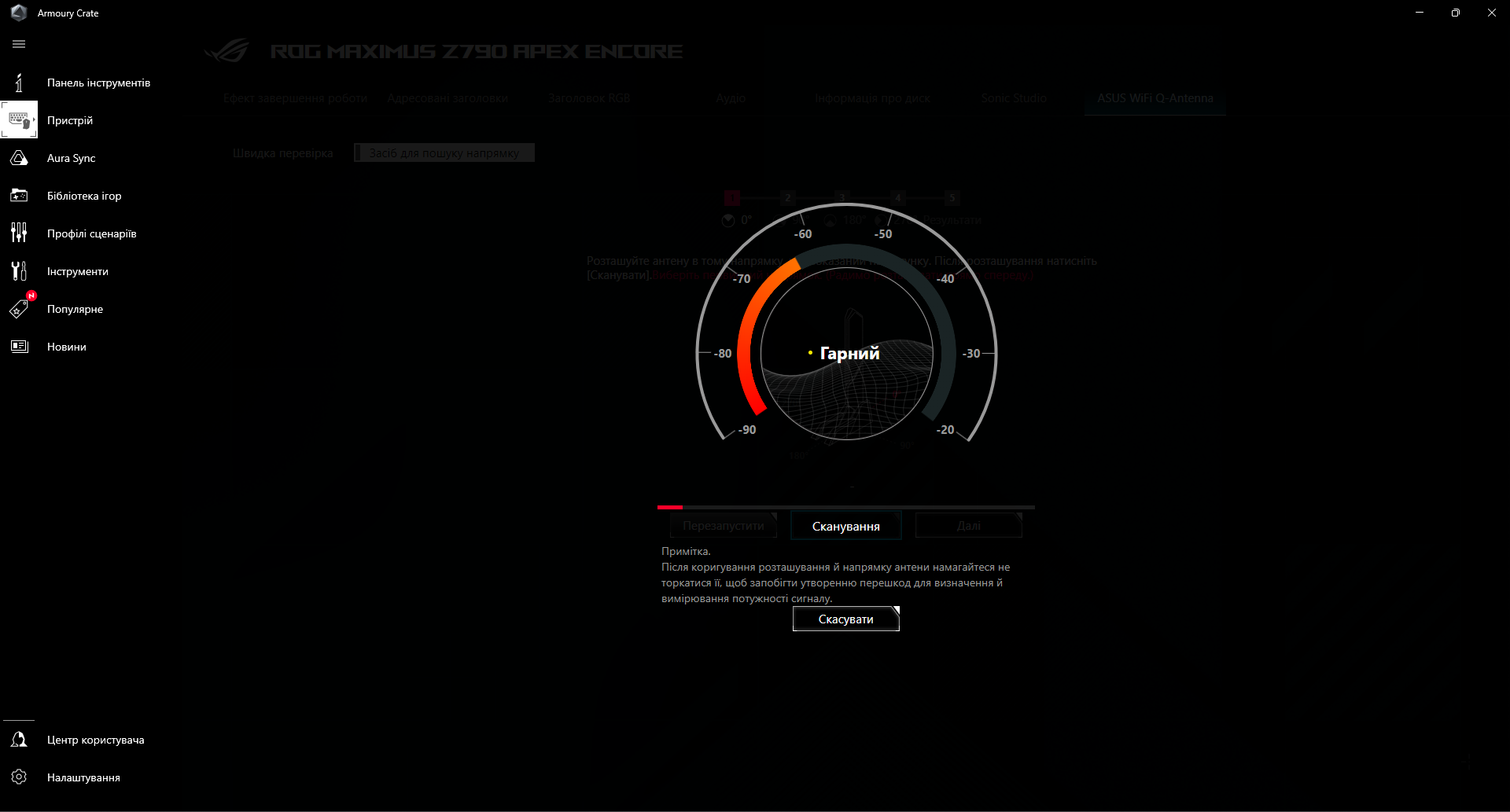Open the Пристрій devices panel icon
Image resolution: width=1510 pixels, height=812 pixels.
[x=19, y=119]
